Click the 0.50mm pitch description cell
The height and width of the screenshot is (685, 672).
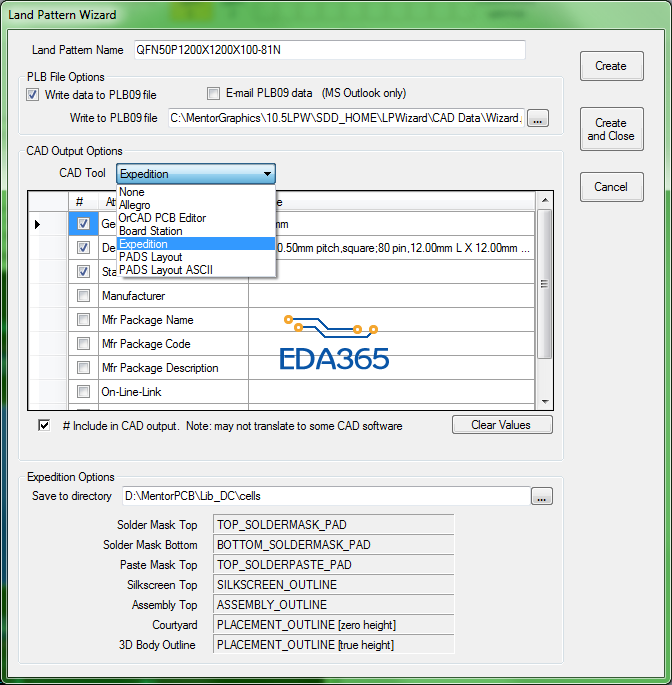404,248
